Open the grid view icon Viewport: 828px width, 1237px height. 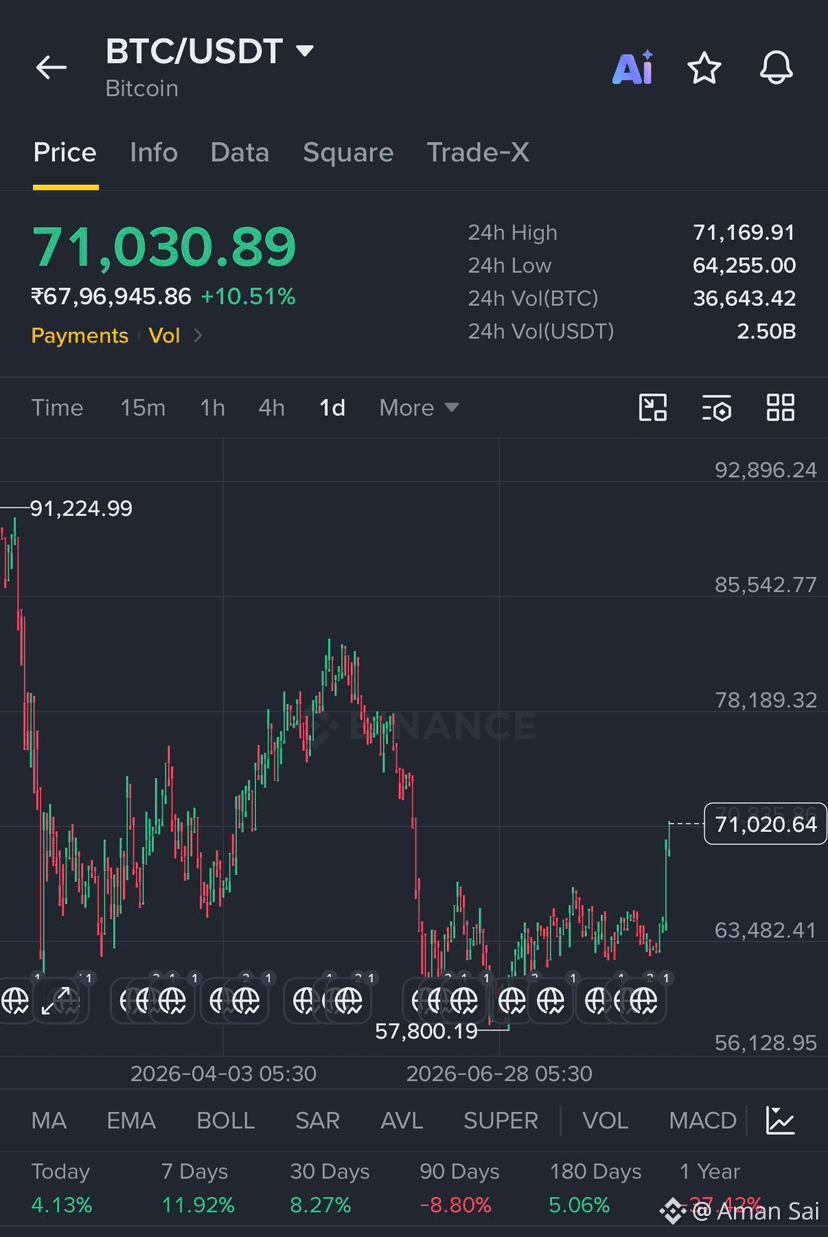(780, 407)
